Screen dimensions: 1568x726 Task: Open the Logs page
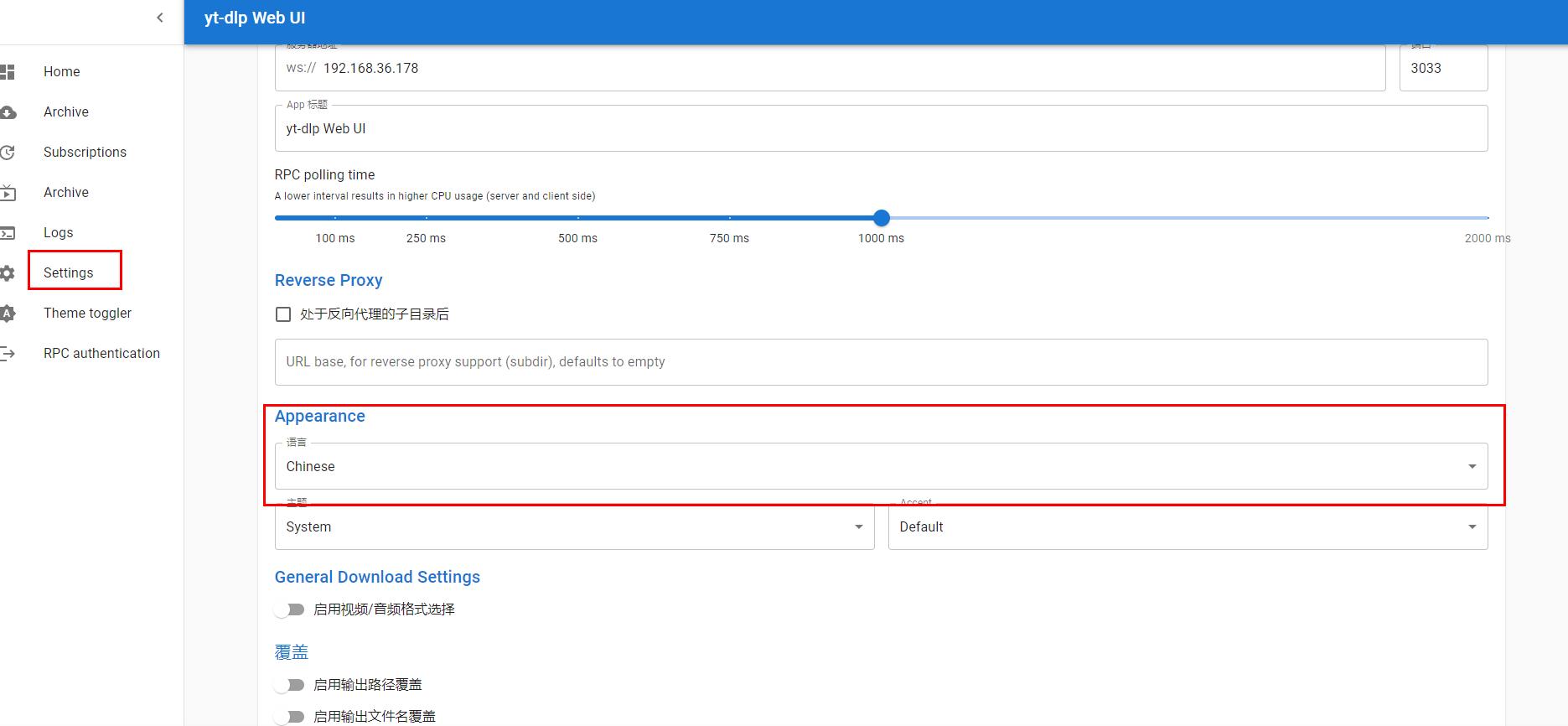(x=59, y=233)
